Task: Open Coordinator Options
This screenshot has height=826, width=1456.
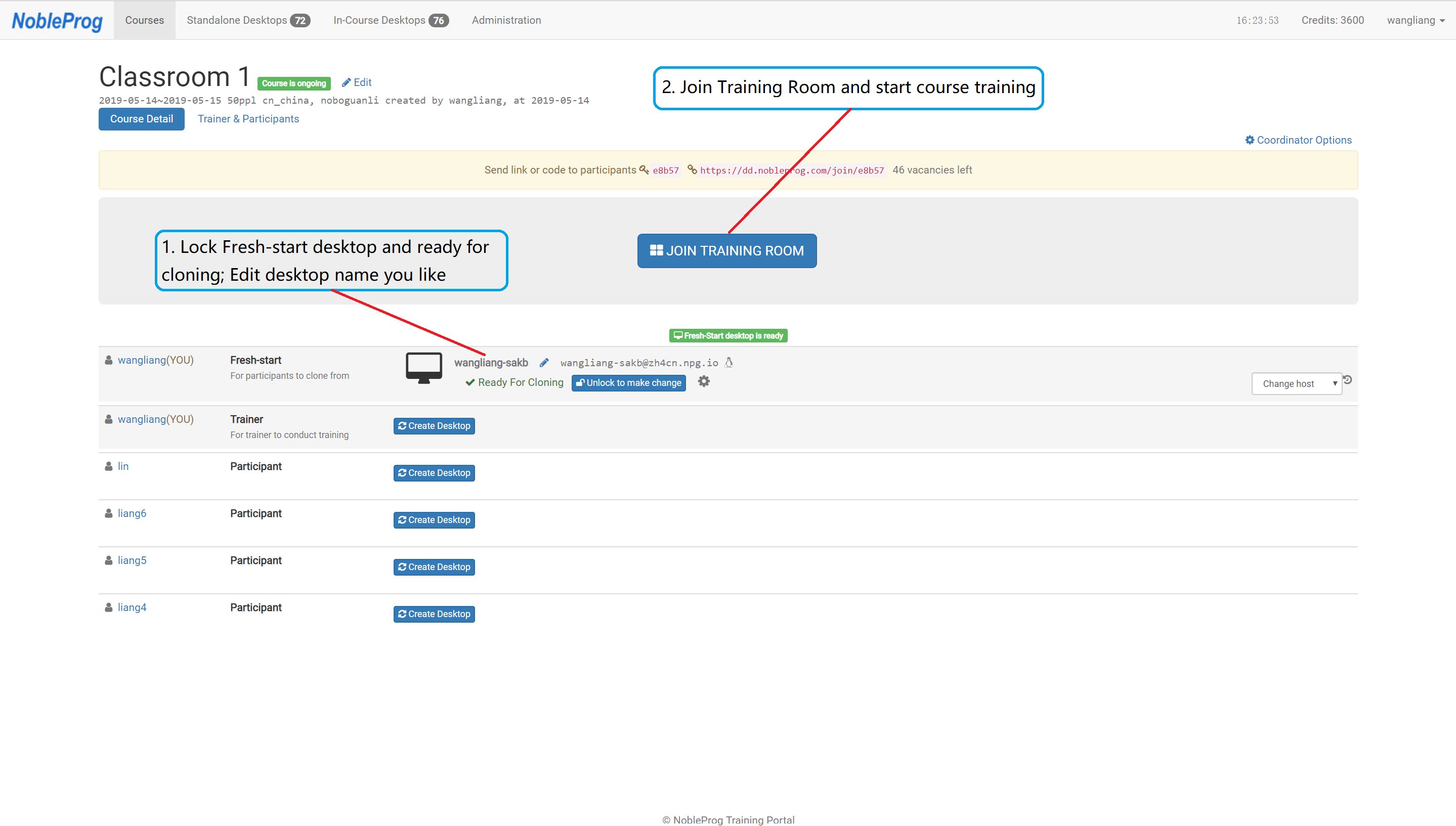Action: click(x=1298, y=140)
